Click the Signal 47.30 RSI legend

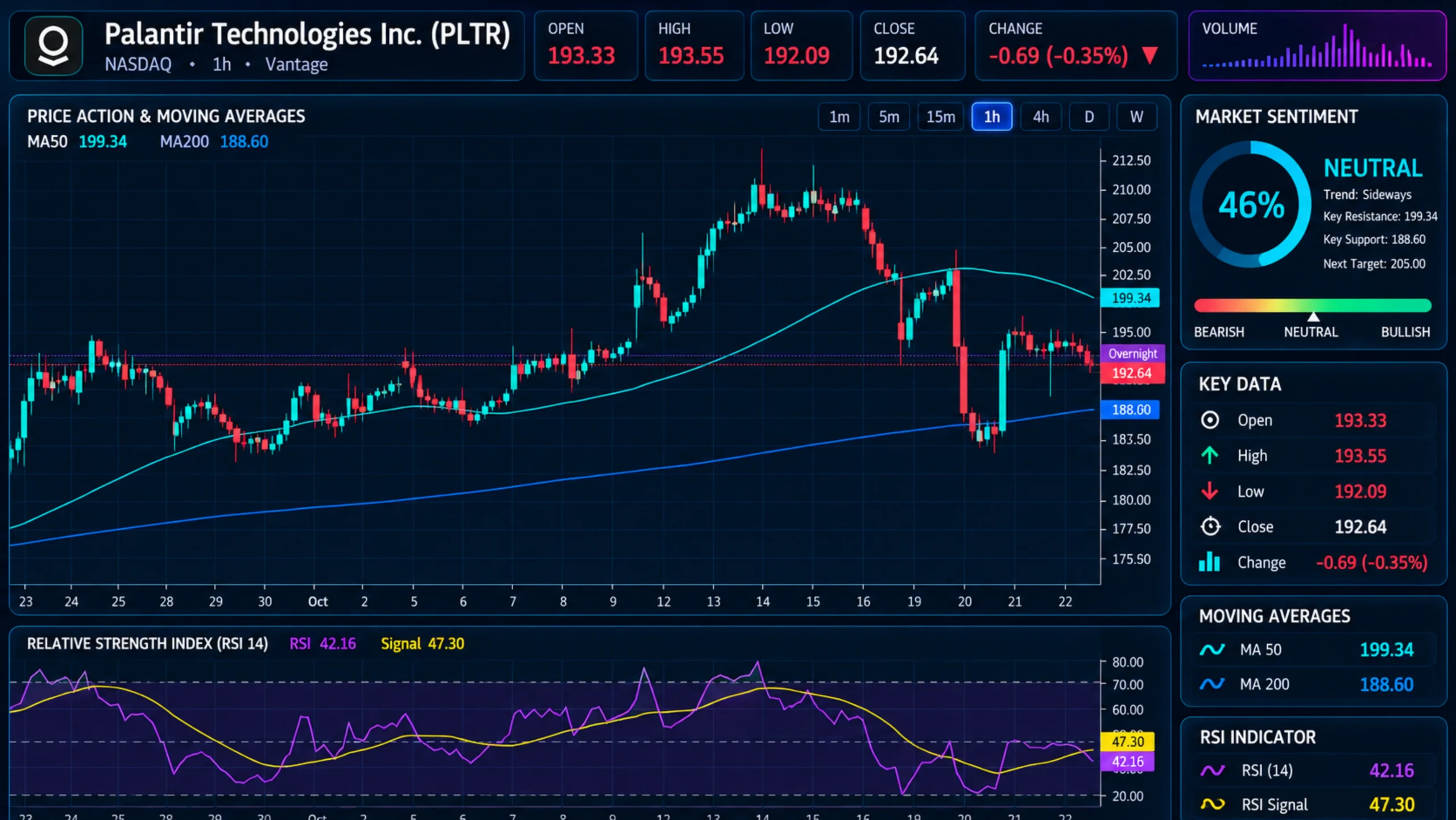423,644
